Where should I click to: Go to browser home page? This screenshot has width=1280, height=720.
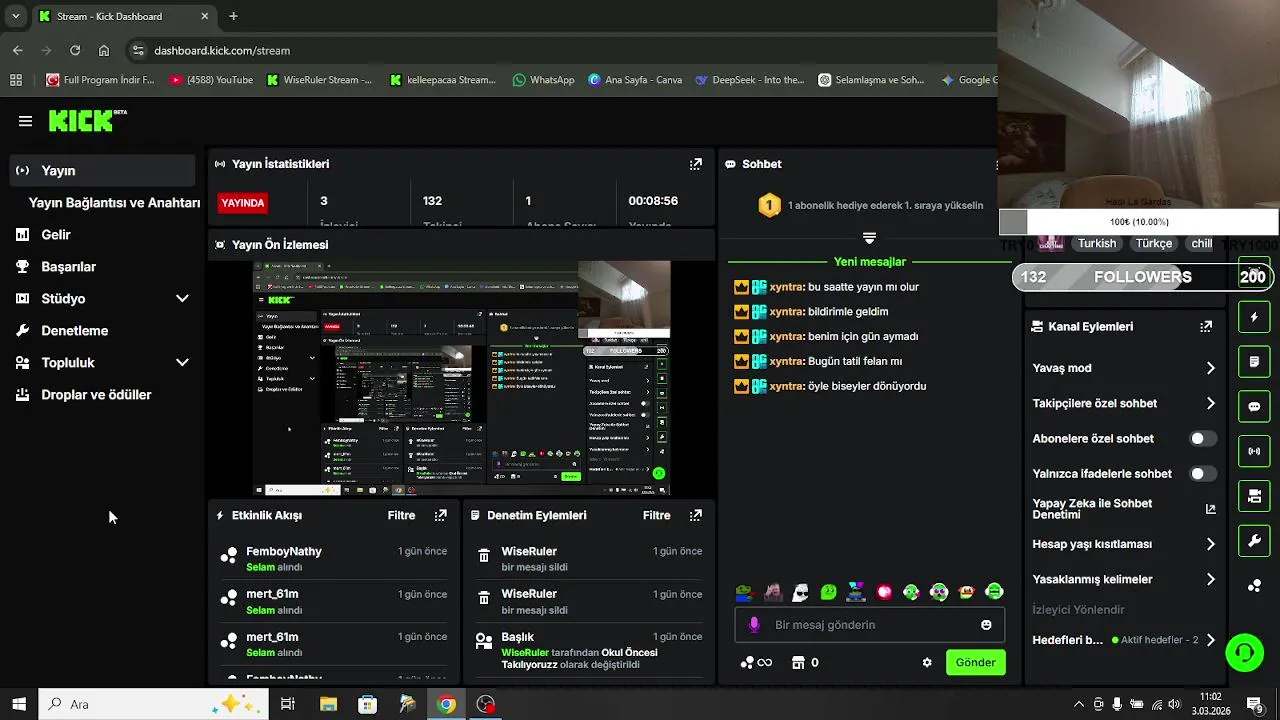click(x=104, y=50)
